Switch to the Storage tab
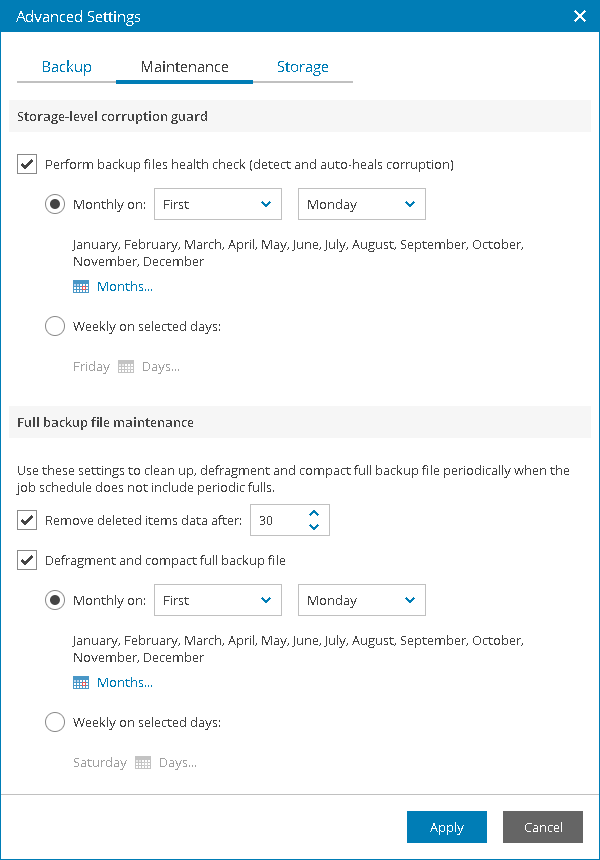Screen dimensions: 600x860 (x=302, y=67)
